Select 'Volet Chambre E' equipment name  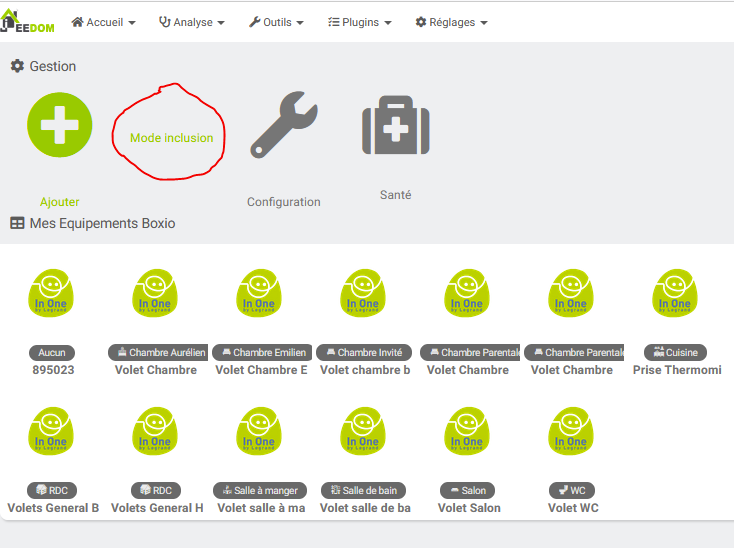(261, 370)
